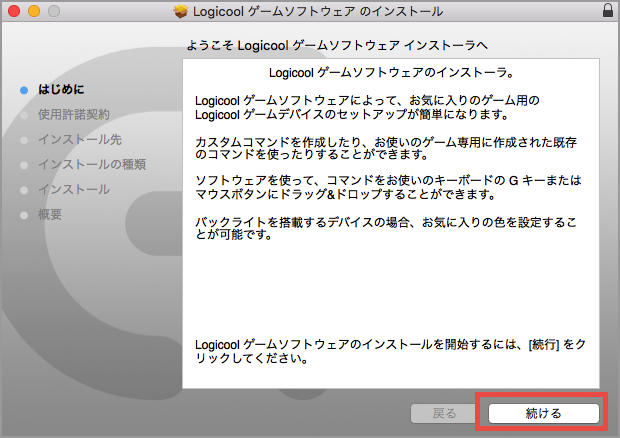The image size is (620, 438).
Task: Click the lock icon in title bar
Action: [608, 10]
